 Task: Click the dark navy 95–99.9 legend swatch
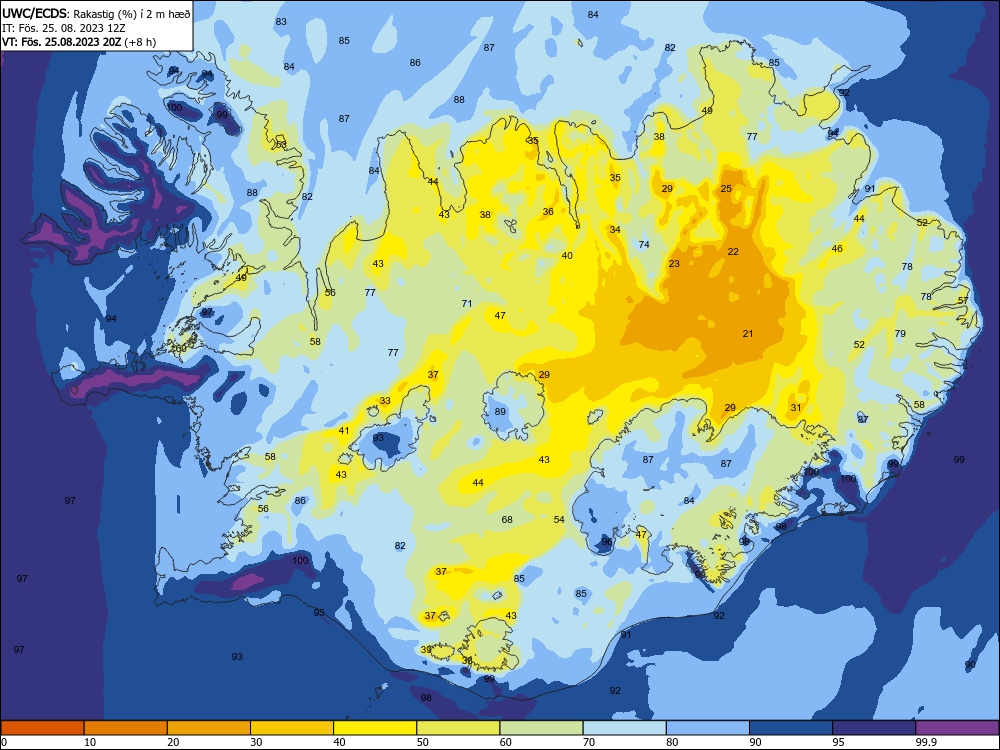pyautogui.click(x=874, y=728)
